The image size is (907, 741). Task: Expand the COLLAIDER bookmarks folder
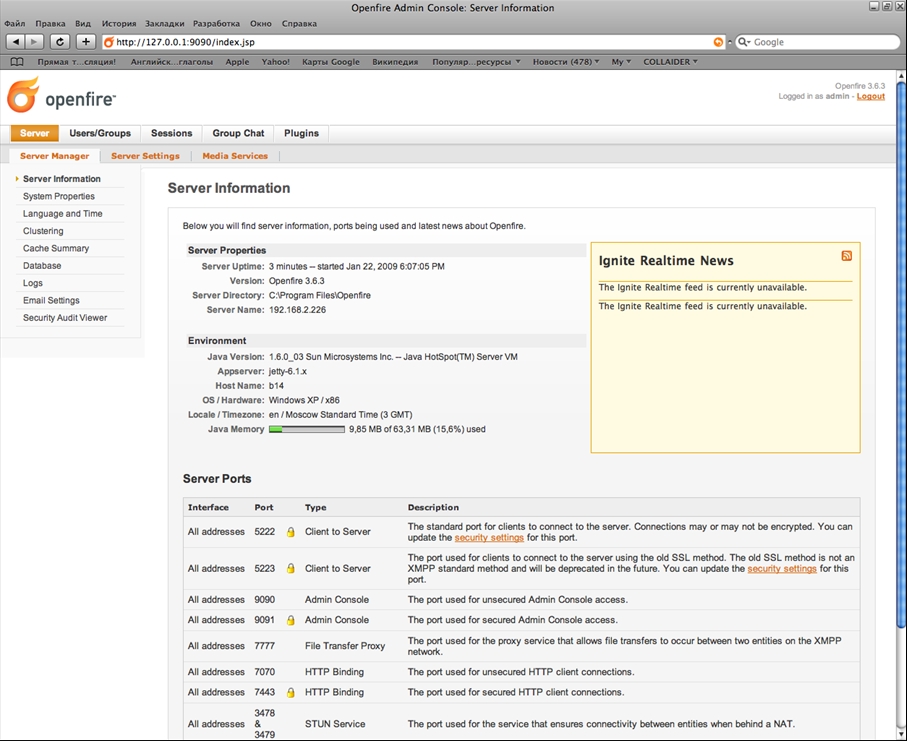(x=670, y=62)
